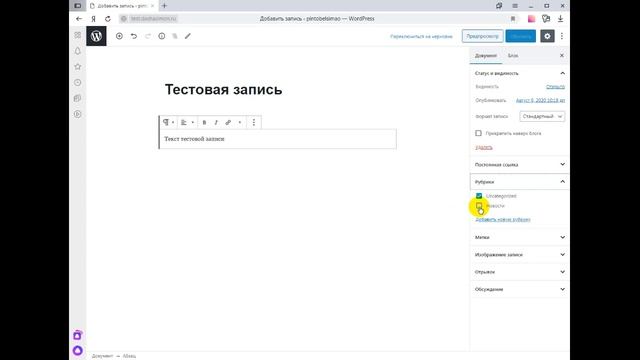Open the visibility Открыто link
Image resolution: width=640 pixels, height=360 pixels.
click(x=555, y=87)
